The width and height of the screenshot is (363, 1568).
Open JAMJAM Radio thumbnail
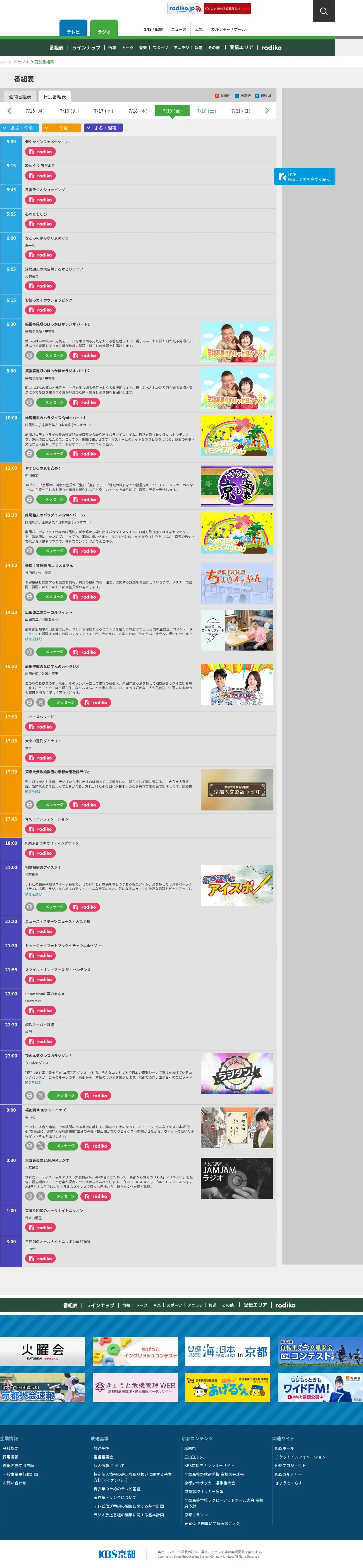pyautogui.click(x=237, y=1178)
